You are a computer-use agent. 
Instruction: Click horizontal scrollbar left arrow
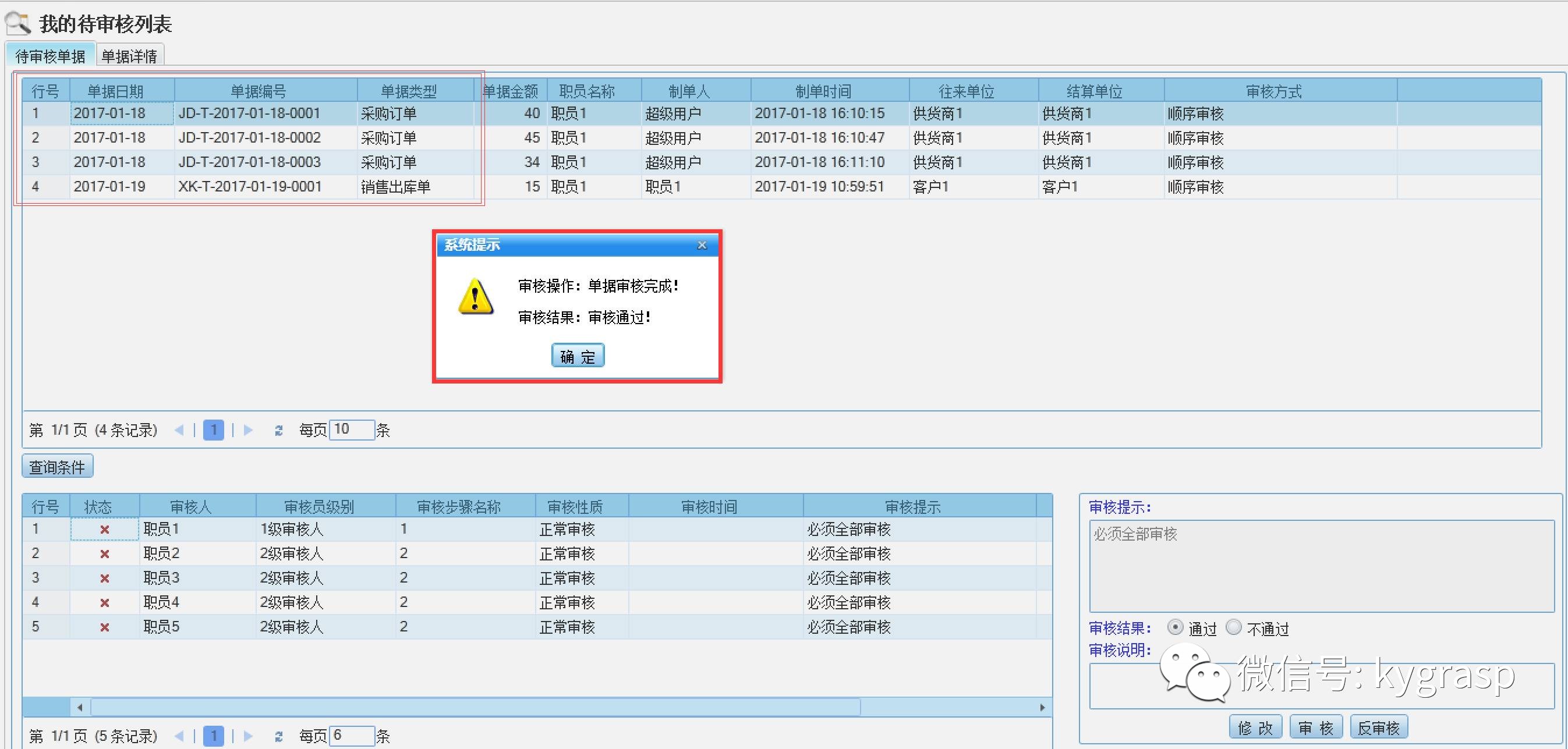point(80,707)
